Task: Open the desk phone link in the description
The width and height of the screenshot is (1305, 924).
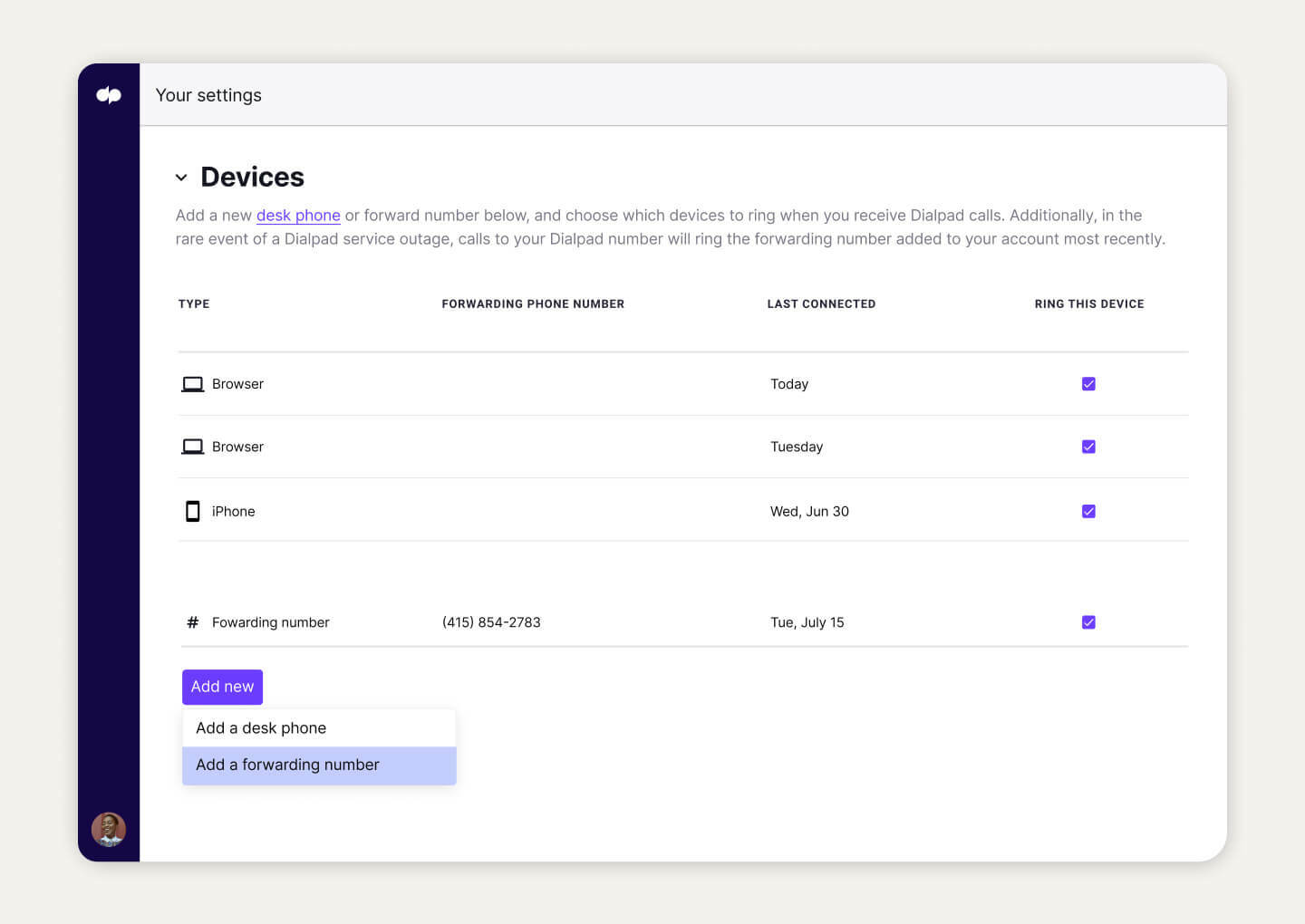Action: click(x=298, y=215)
